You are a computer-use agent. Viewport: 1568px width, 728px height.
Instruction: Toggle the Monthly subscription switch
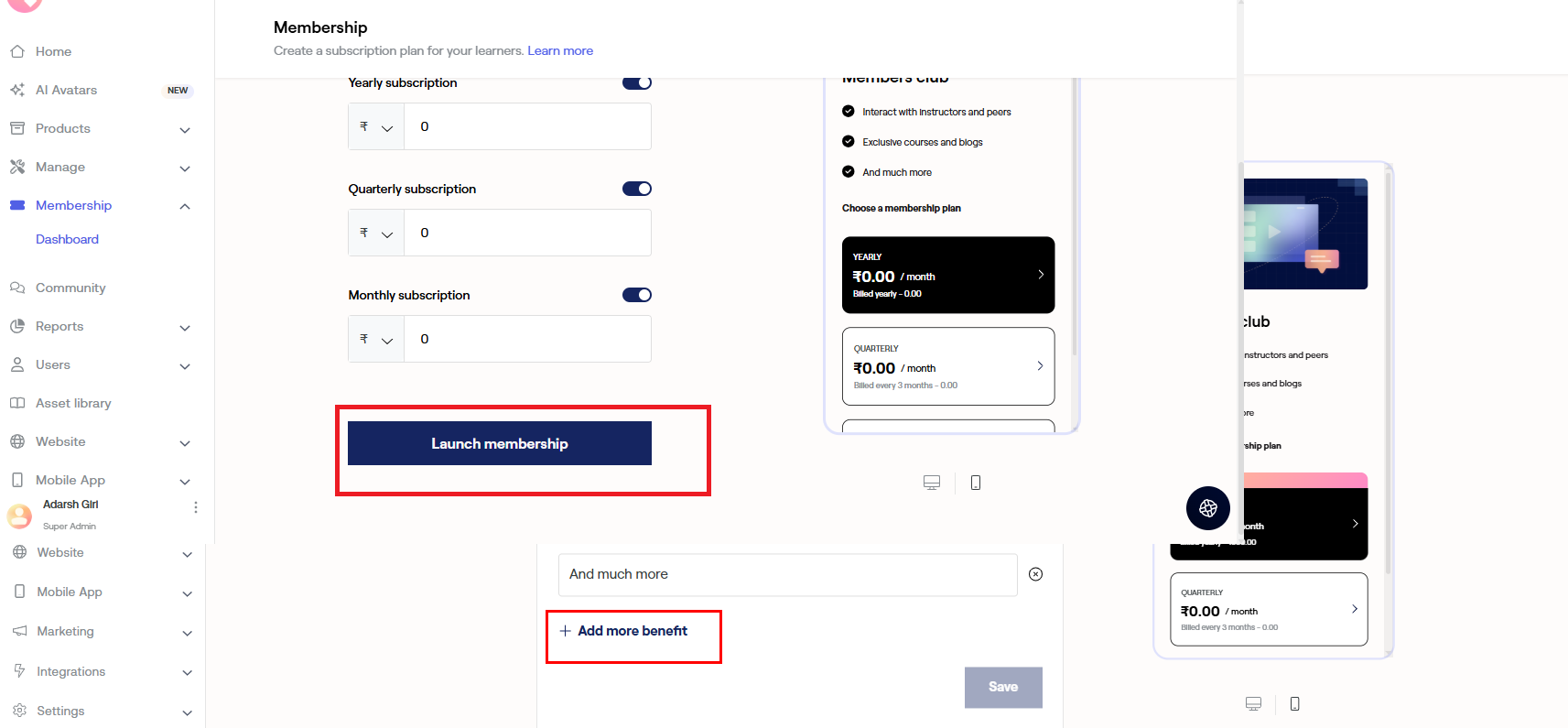click(x=637, y=295)
